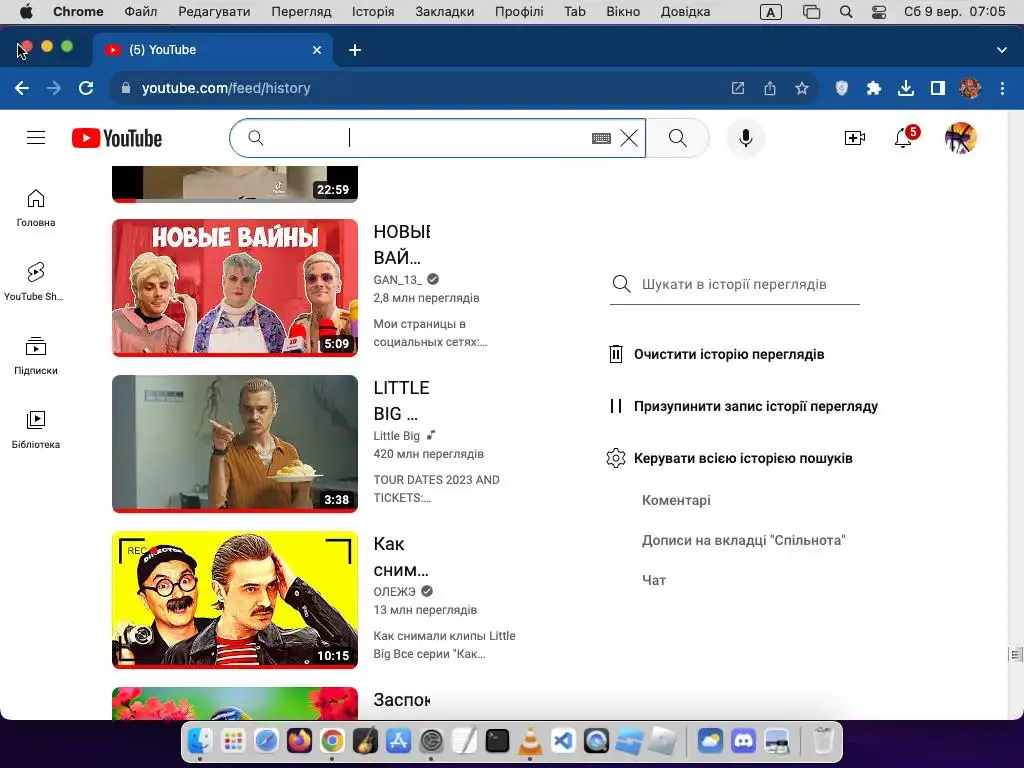Screen dimensions: 1024x768
Task: Open Spotlight search in menu bar
Action: tap(846, 12)
